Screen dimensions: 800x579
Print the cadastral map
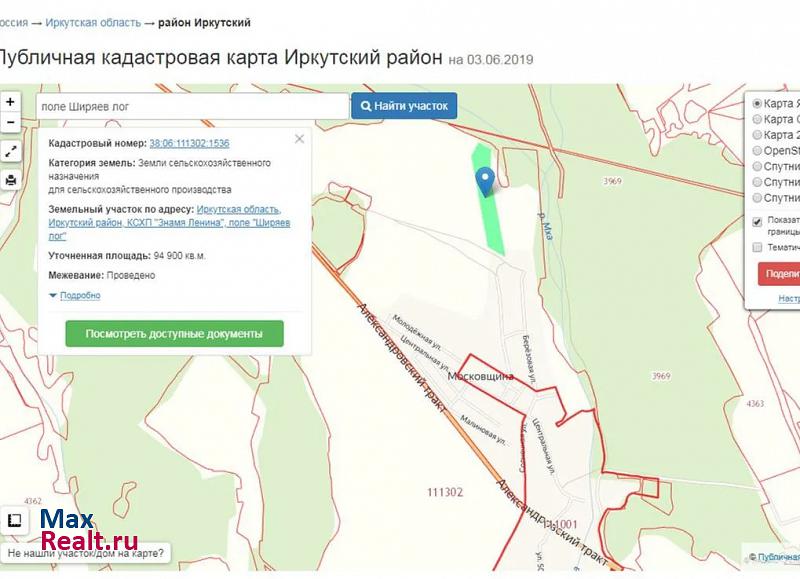(x=10, y=180)
